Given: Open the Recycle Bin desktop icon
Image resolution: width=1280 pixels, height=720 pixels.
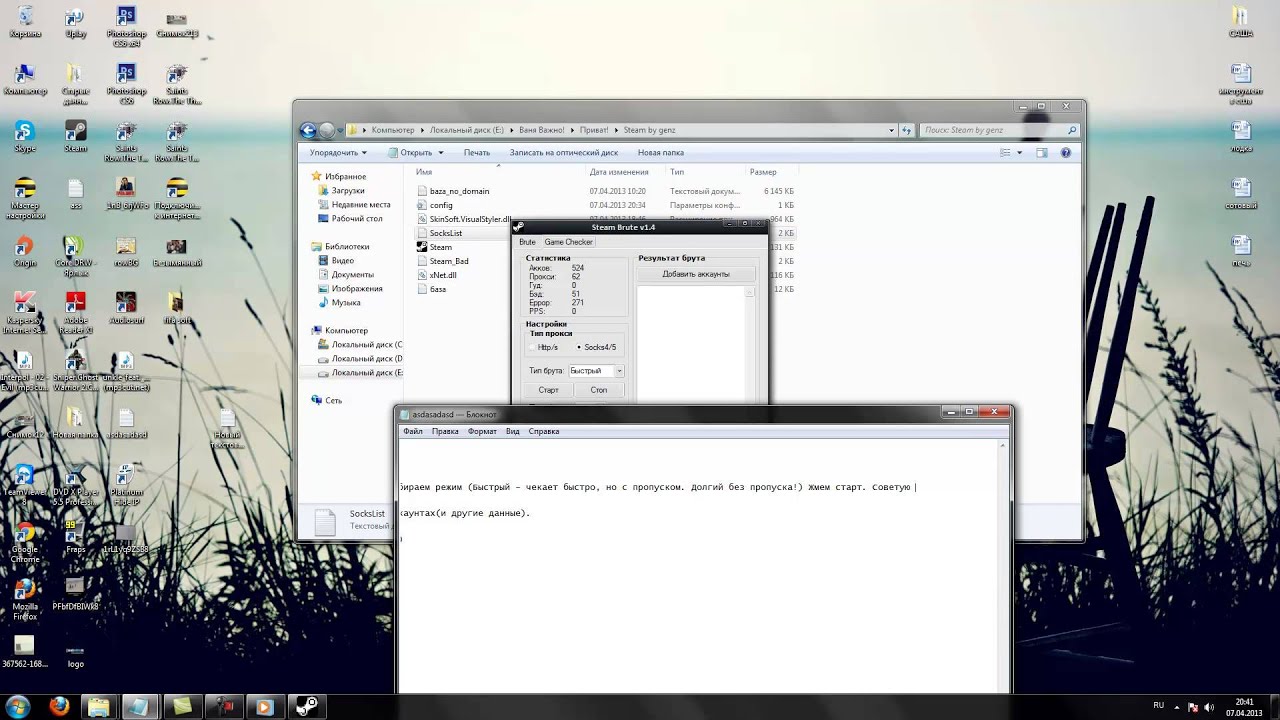Looking at the screenshot, I should [24, 22].
